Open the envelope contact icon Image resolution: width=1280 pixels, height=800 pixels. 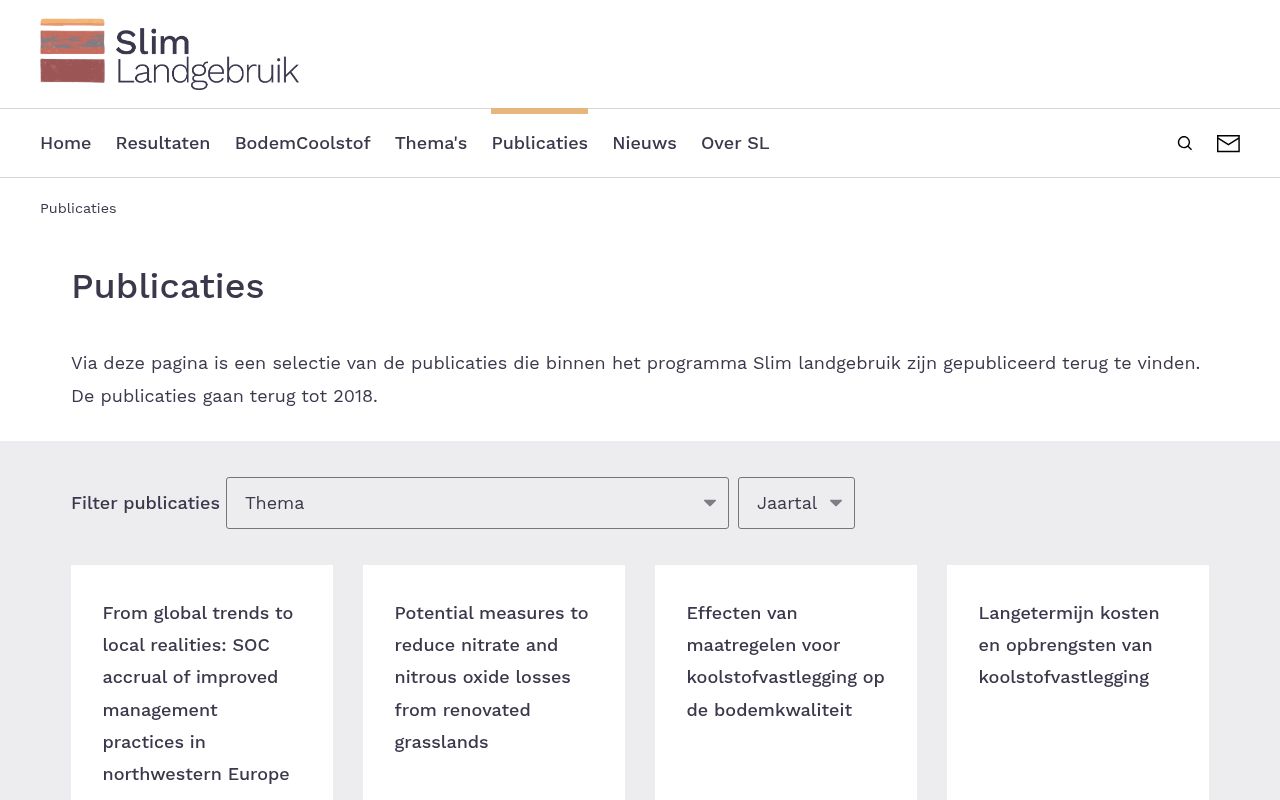click(x=1228, y=143)
